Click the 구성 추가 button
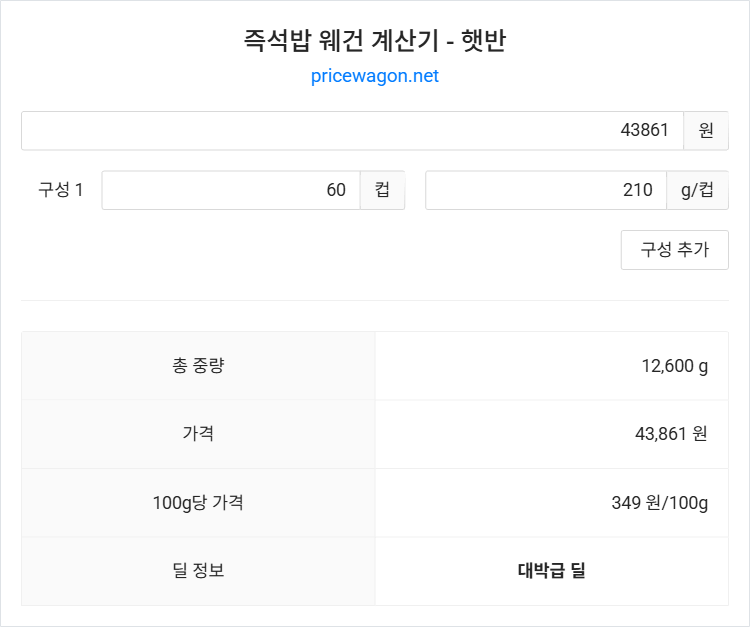This screenshot has width=750, height=627. 674,250
